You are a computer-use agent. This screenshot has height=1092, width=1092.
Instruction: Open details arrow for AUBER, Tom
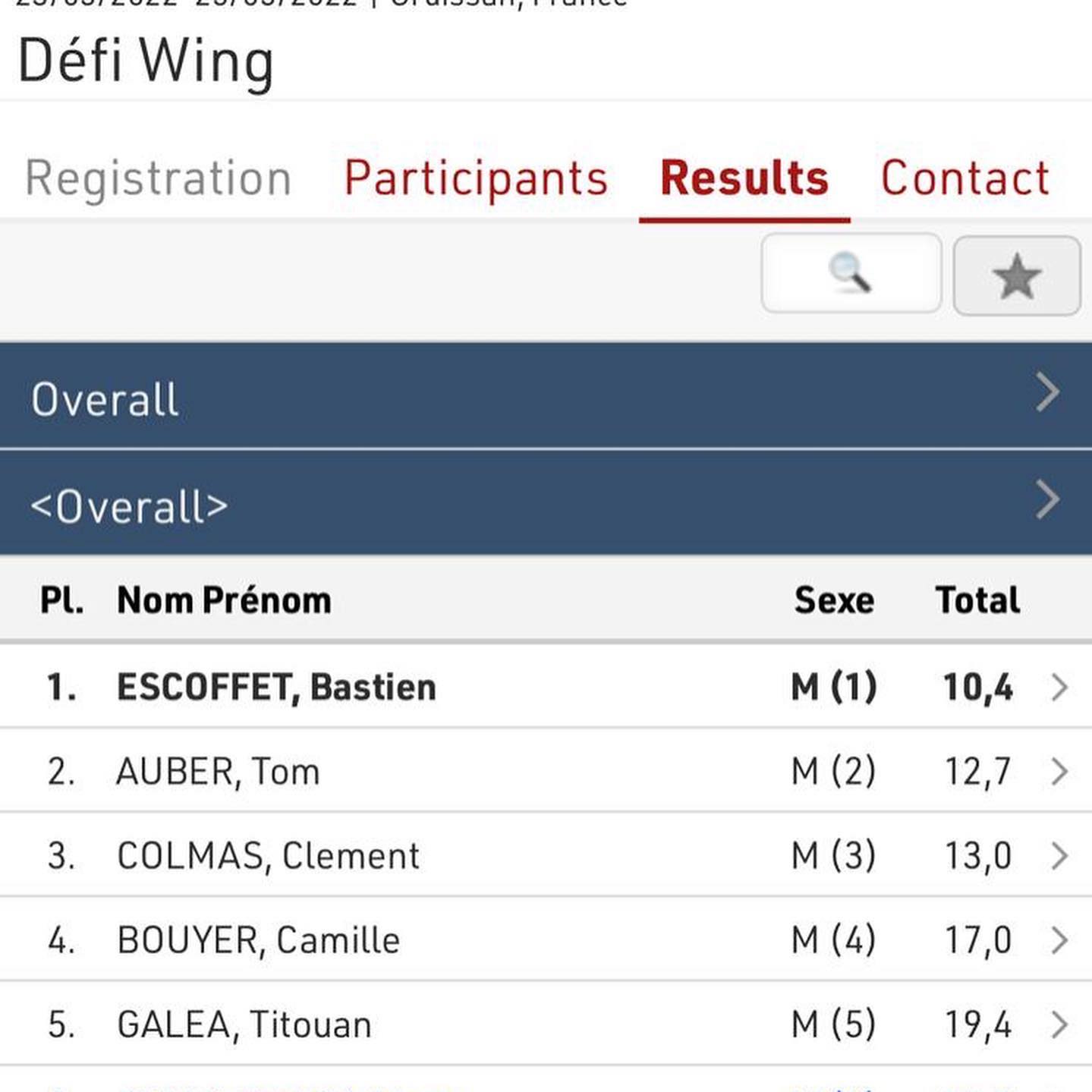coord(1059,772)
